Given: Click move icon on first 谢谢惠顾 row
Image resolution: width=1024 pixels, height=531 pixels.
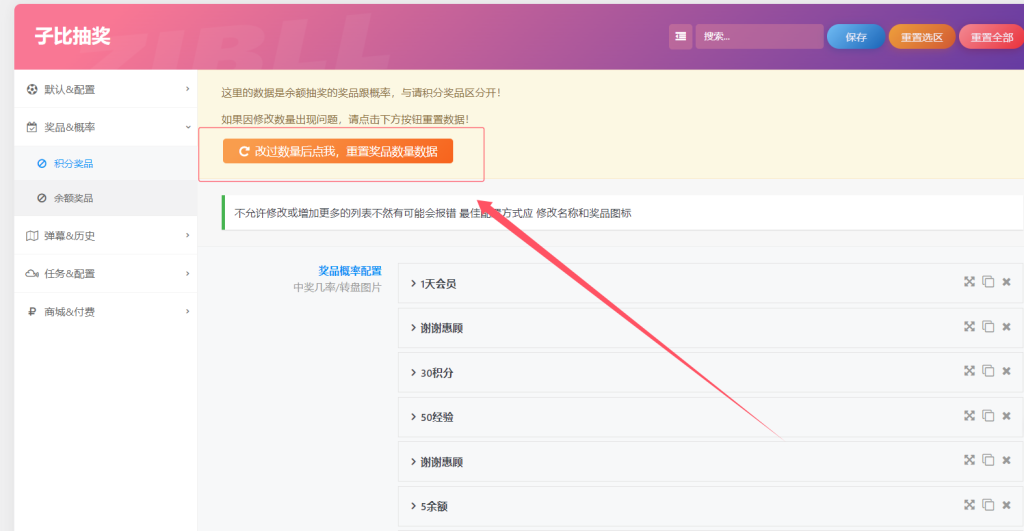Looking at the screenshot, I should click(x=969, y=326).
